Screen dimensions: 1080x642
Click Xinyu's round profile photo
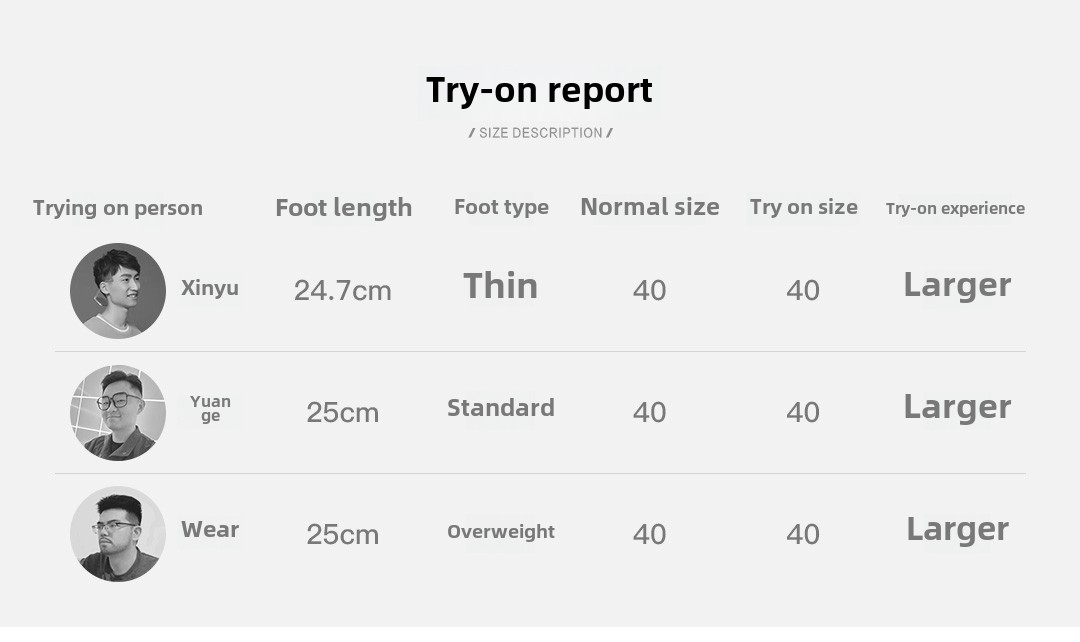(118, 290)
